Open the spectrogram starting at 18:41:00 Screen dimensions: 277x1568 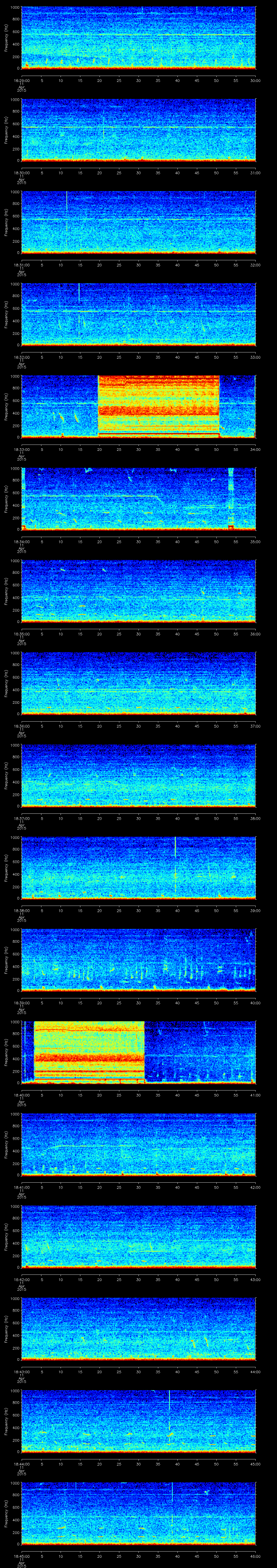(x=138, y=1144)
